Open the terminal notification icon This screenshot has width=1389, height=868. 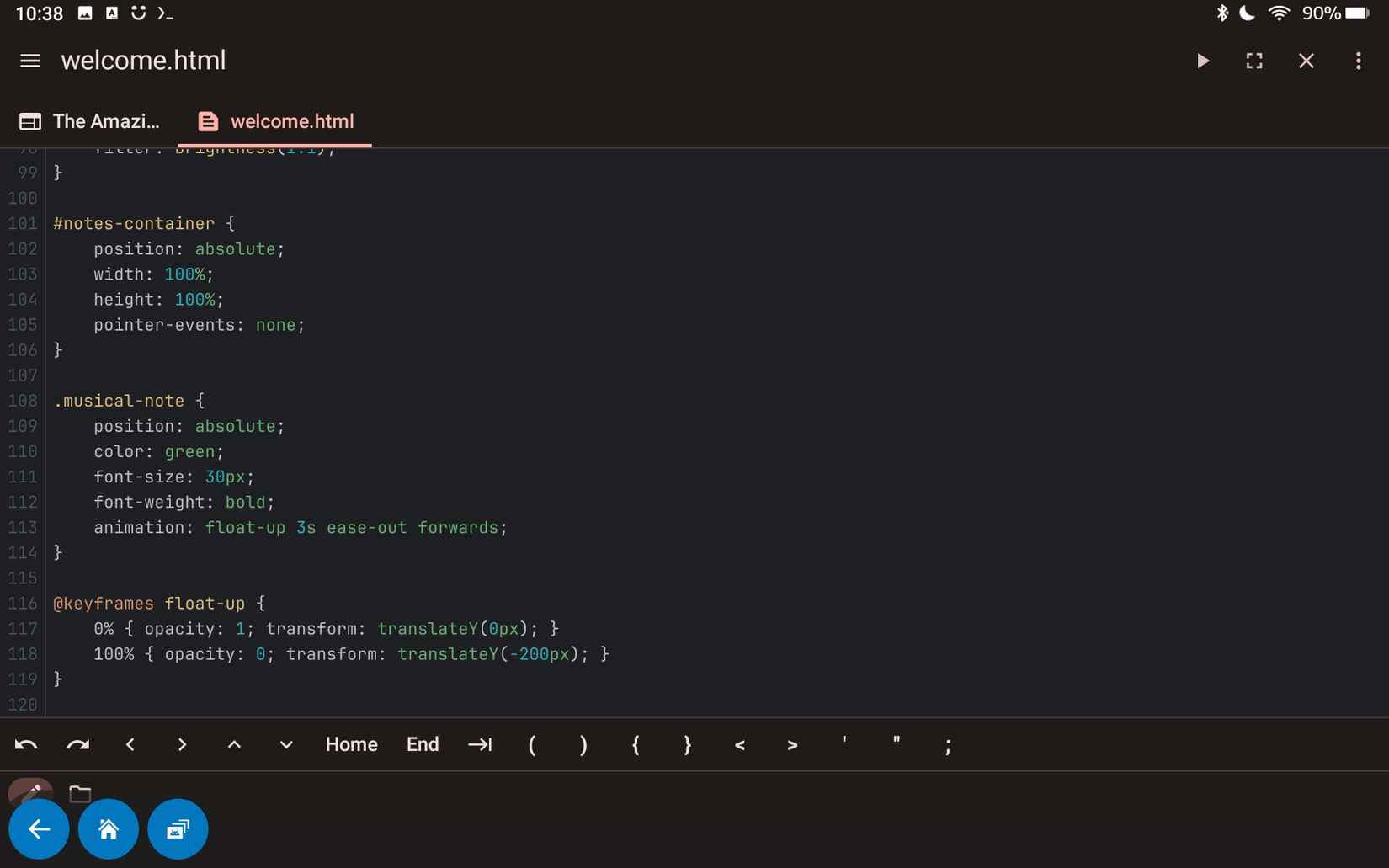166,13
